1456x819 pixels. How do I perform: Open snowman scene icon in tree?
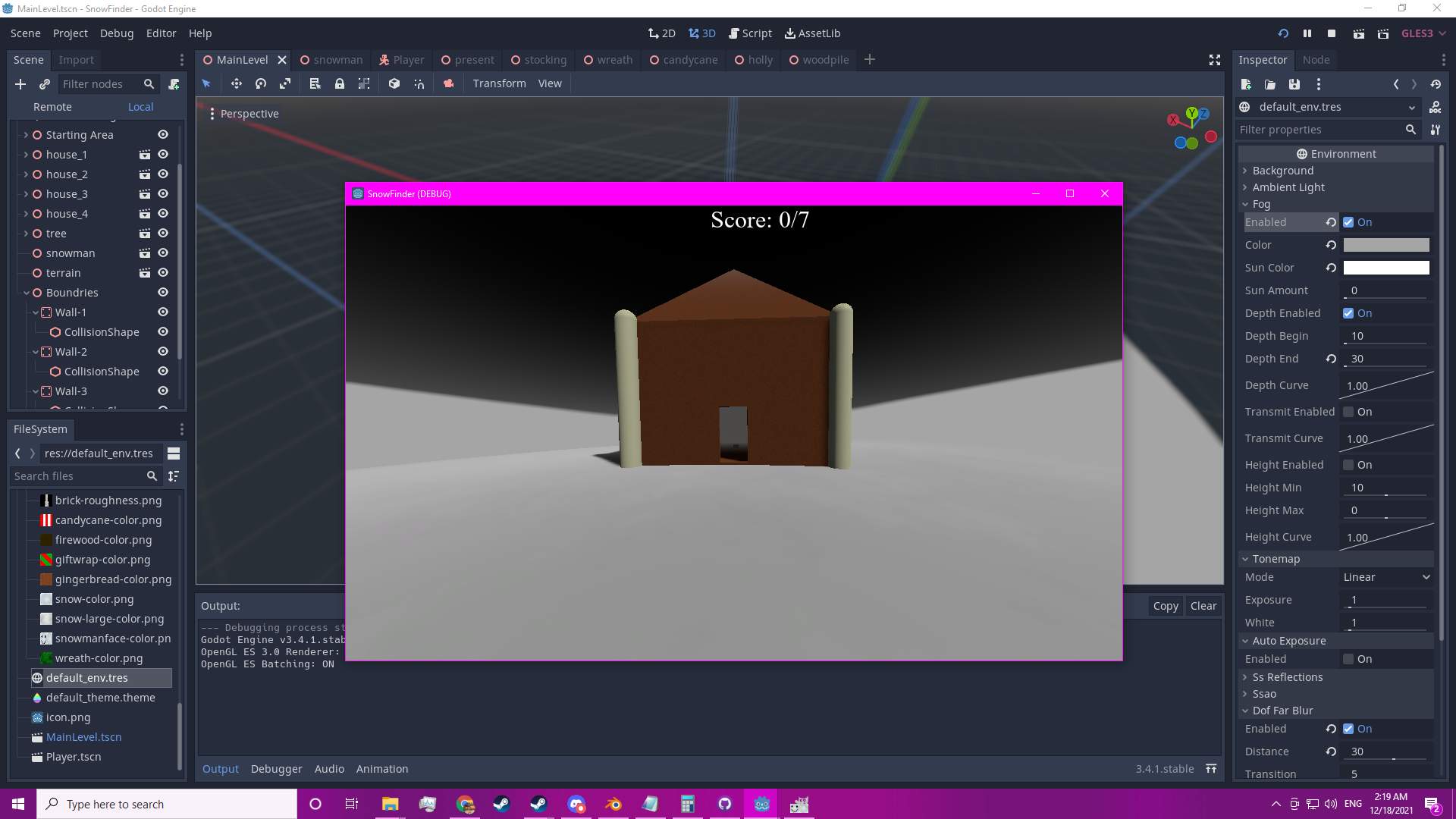(x=144, y=253)
